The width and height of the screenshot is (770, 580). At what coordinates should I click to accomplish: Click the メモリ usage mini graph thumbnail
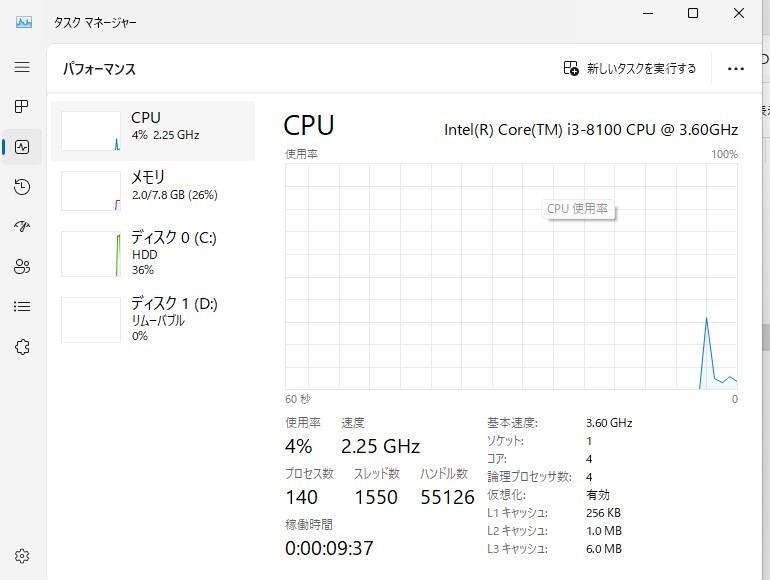point(91,190)
